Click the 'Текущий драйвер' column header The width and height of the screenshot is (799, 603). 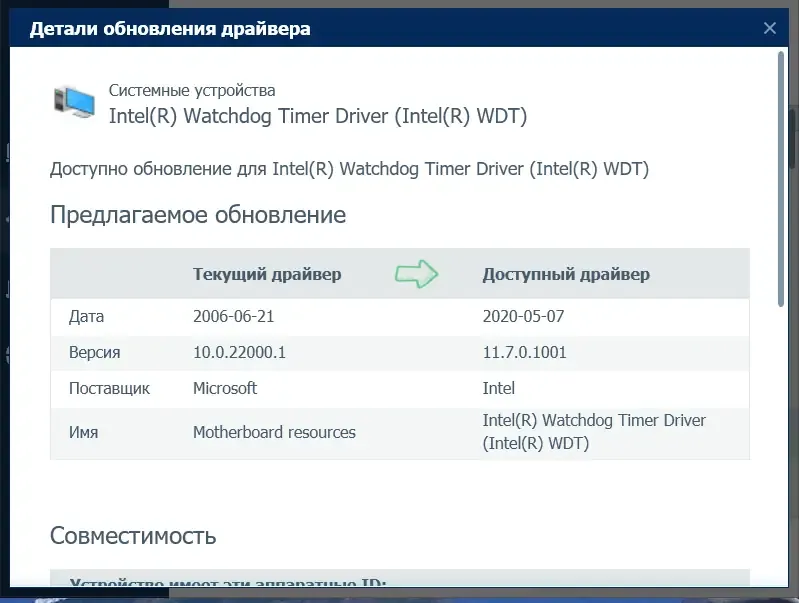pos(267,274)
